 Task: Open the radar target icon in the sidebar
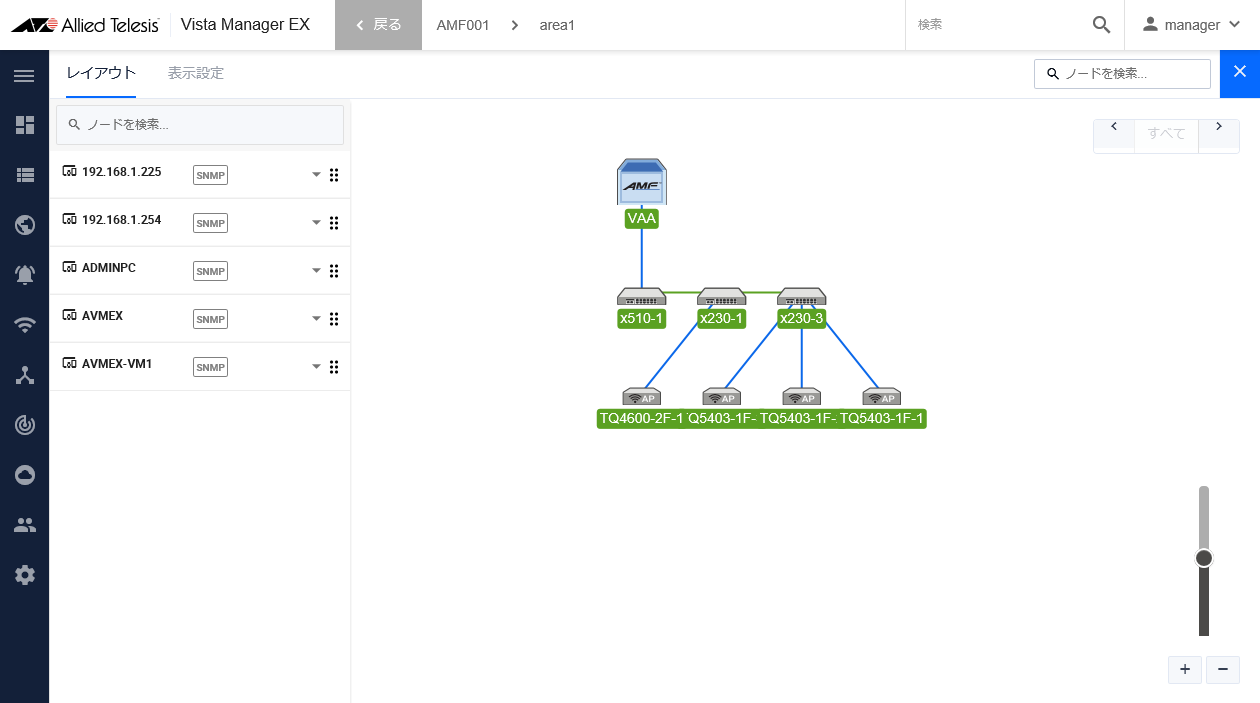[x=25, y=425]
